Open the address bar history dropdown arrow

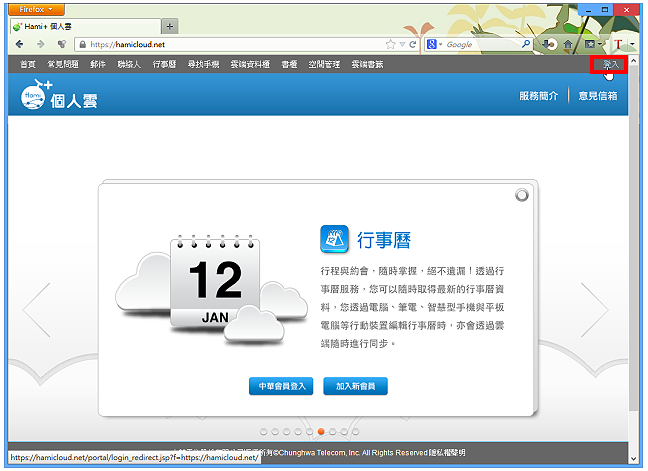point(402,44)
